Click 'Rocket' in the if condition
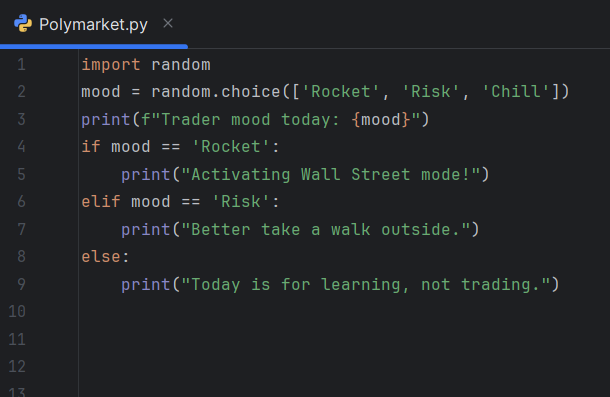610x397 pixels. pos(231,147)
